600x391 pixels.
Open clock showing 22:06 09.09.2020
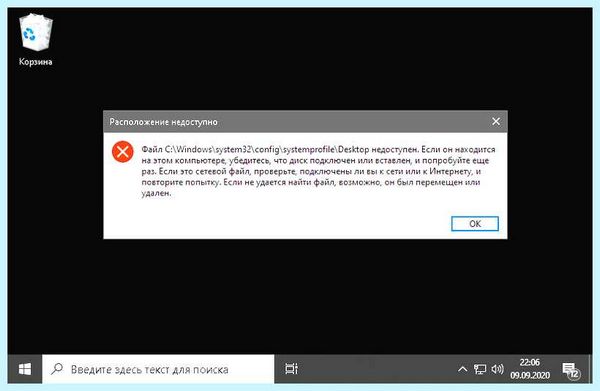[530, 369]
